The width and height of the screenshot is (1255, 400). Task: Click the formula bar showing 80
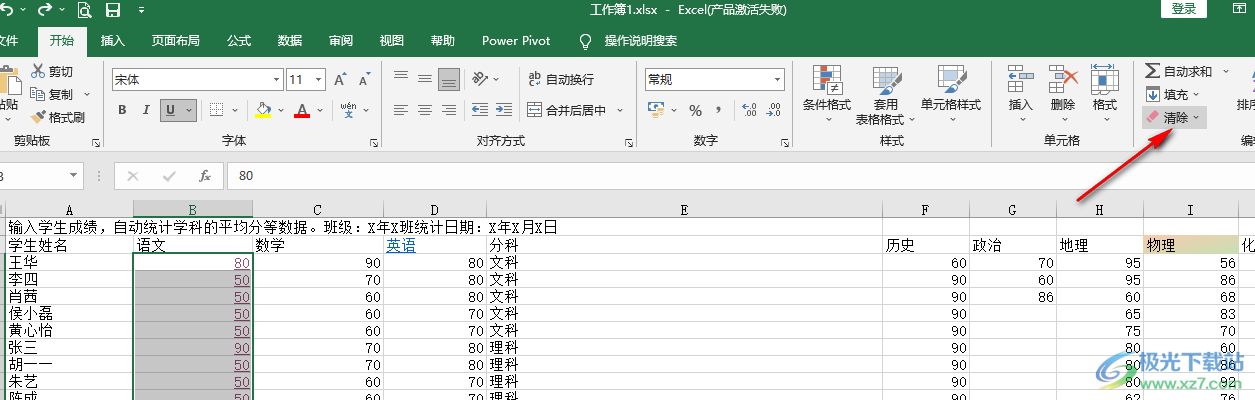740,175
